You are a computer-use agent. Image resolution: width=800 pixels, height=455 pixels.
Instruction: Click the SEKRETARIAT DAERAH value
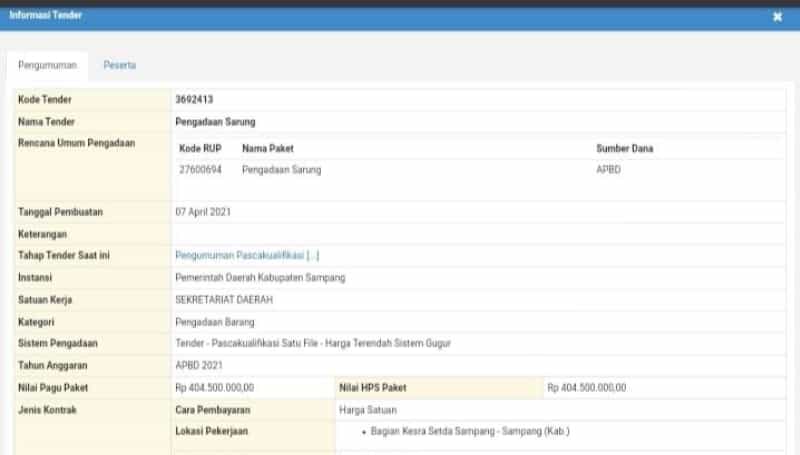[223, 299]
